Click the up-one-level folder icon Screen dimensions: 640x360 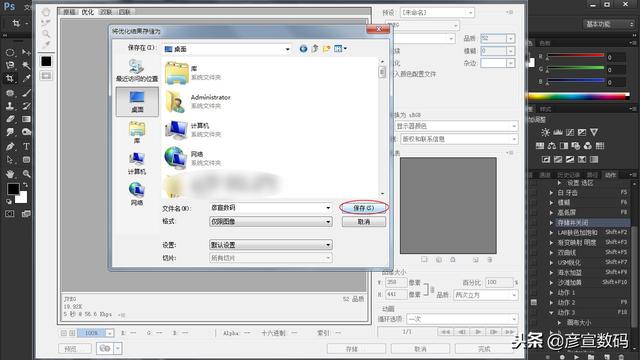point(315,49)
